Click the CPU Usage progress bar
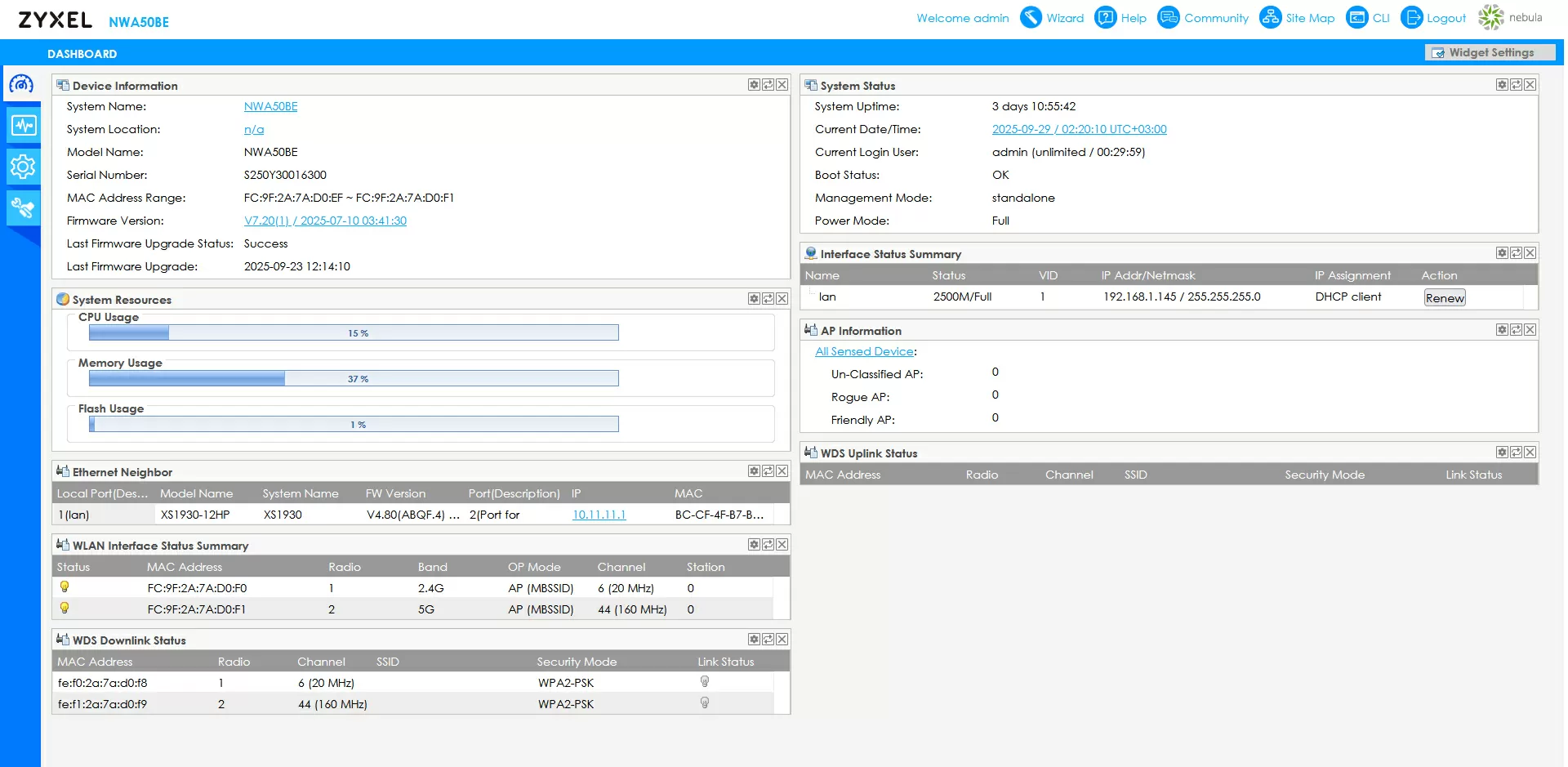This screenshot has width=1568, height=767. (354, 332)
